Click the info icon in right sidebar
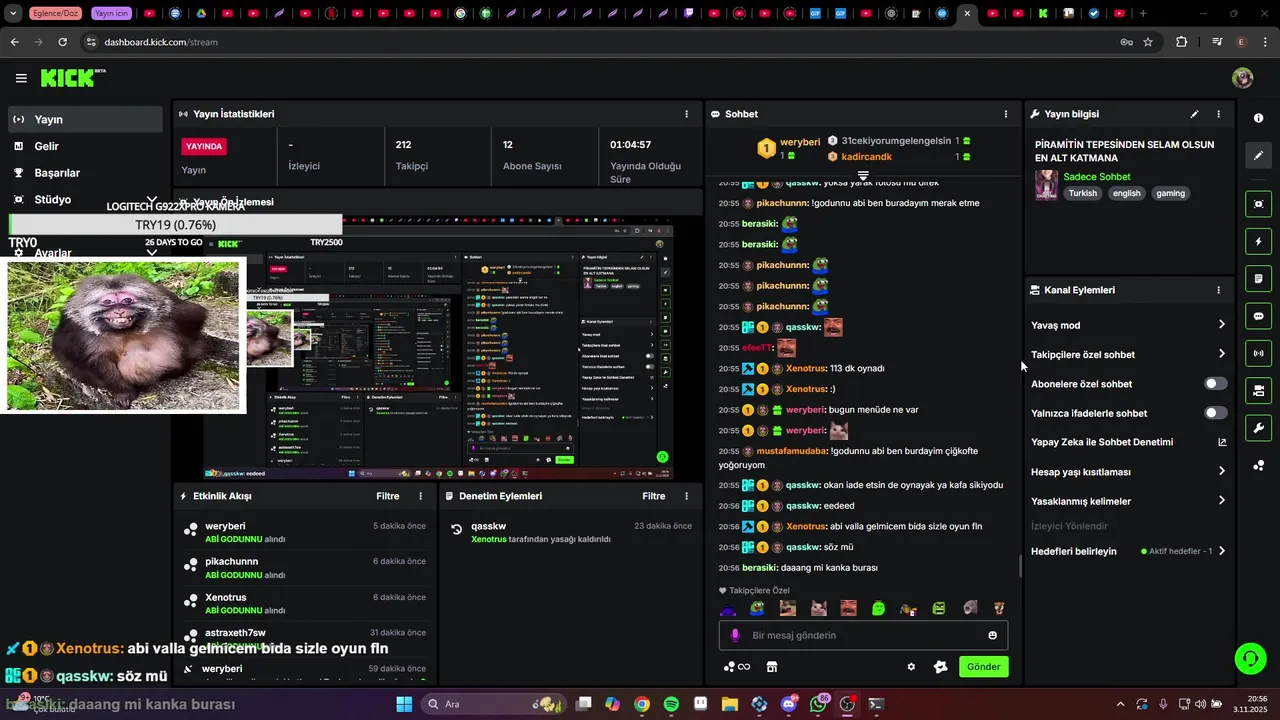 (1258, 118)
